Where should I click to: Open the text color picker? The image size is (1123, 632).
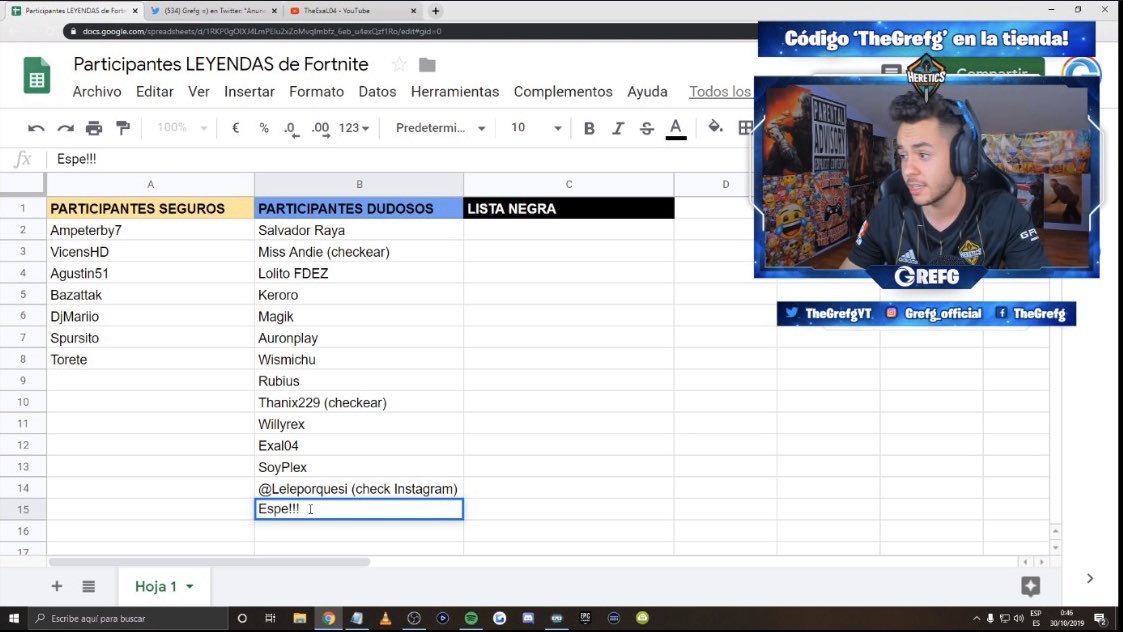(675, 128)
